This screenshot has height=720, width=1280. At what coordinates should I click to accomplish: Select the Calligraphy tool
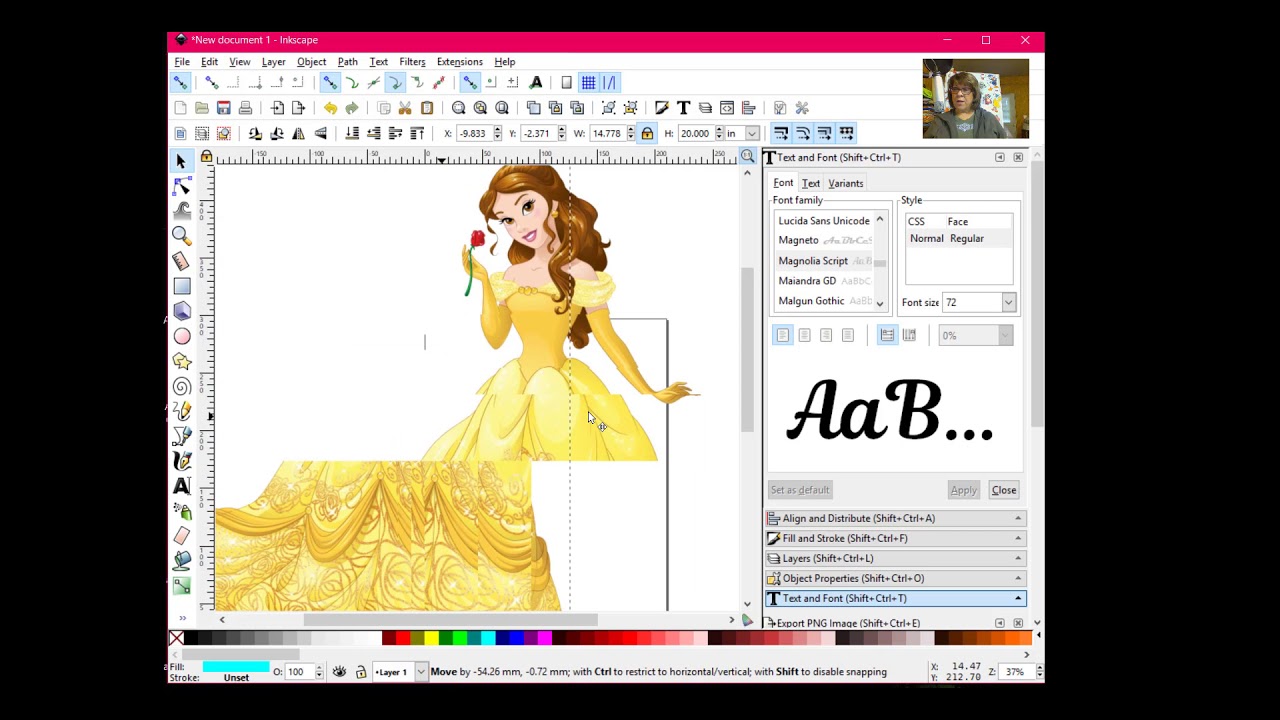click(x=181, y=461)
